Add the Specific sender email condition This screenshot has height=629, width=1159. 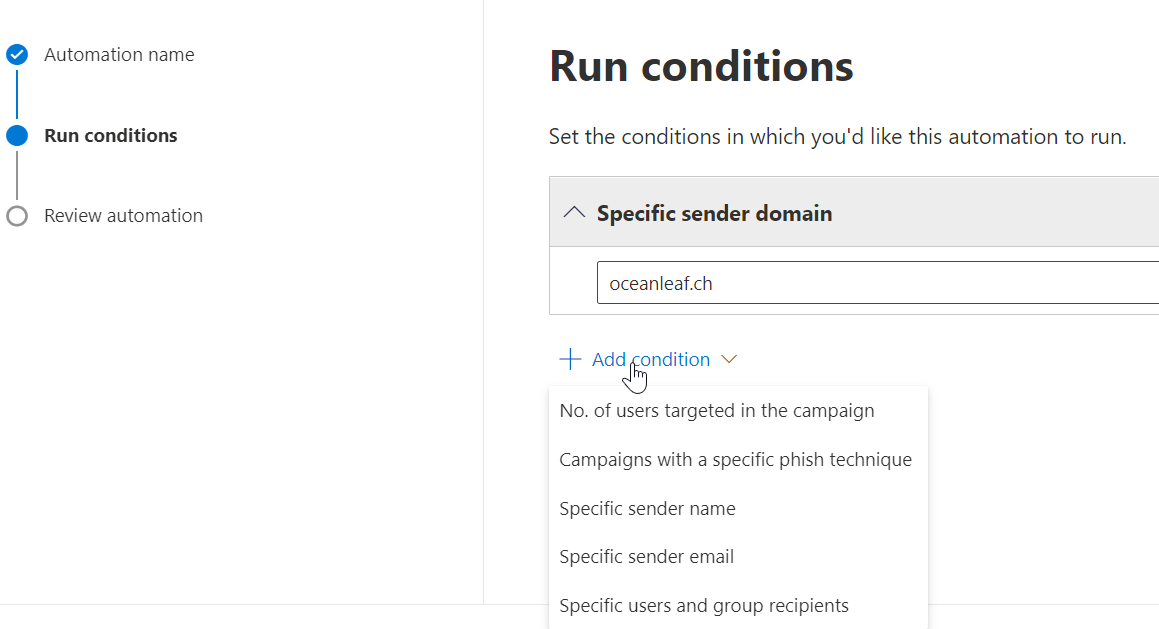[x=646, y=557]
